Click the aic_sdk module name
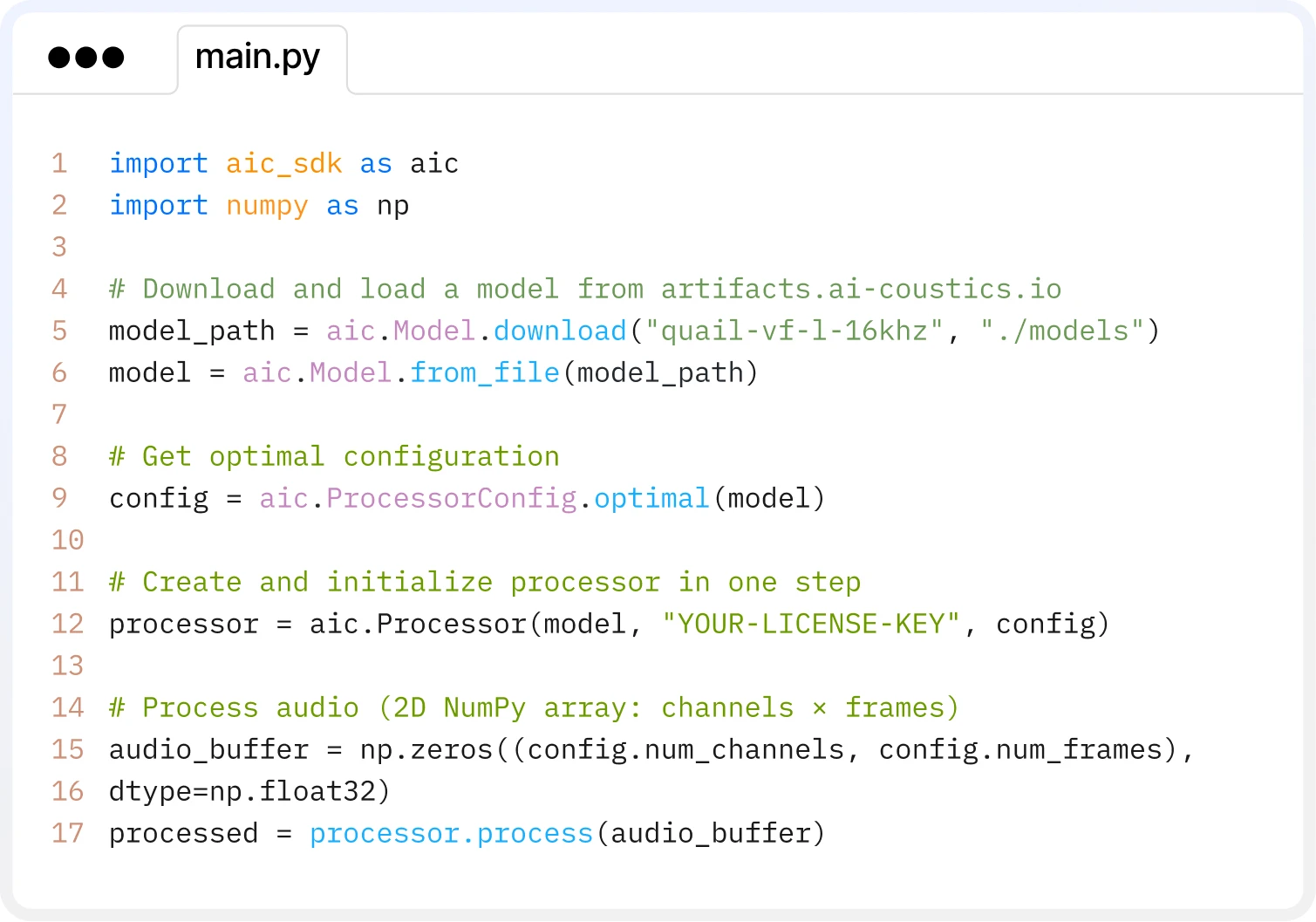The height and width of the screenshot is (922, 1316). coord(283,163)
